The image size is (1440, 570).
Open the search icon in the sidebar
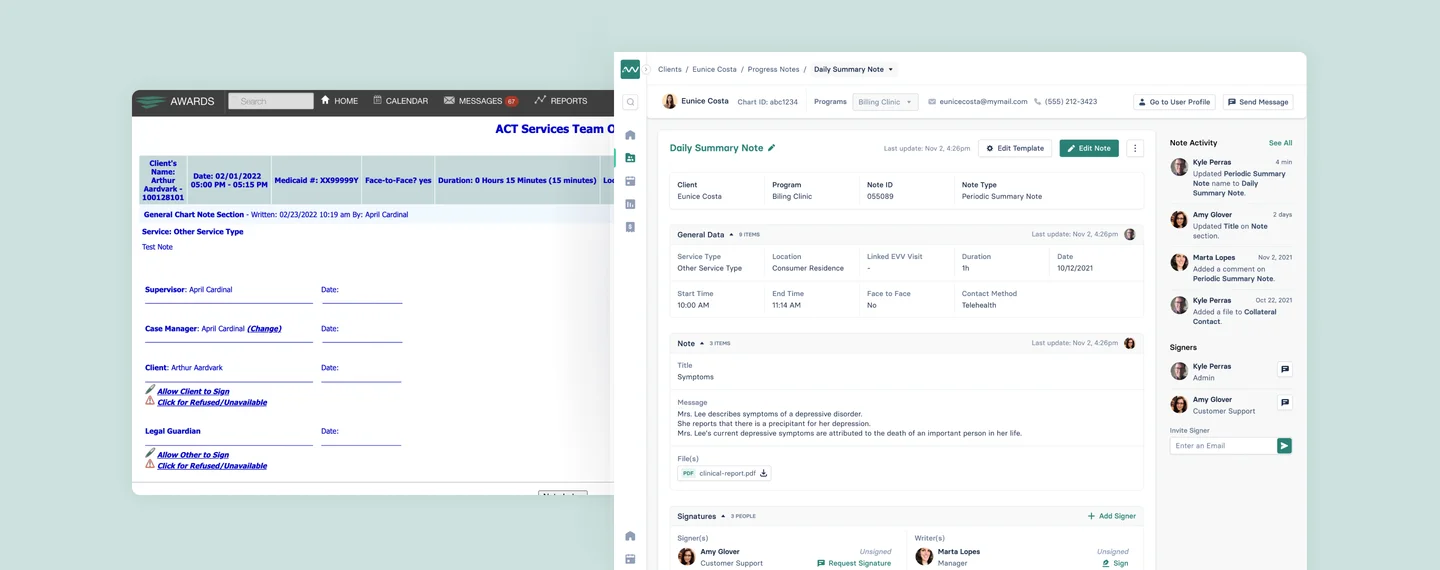pos(630,102)
